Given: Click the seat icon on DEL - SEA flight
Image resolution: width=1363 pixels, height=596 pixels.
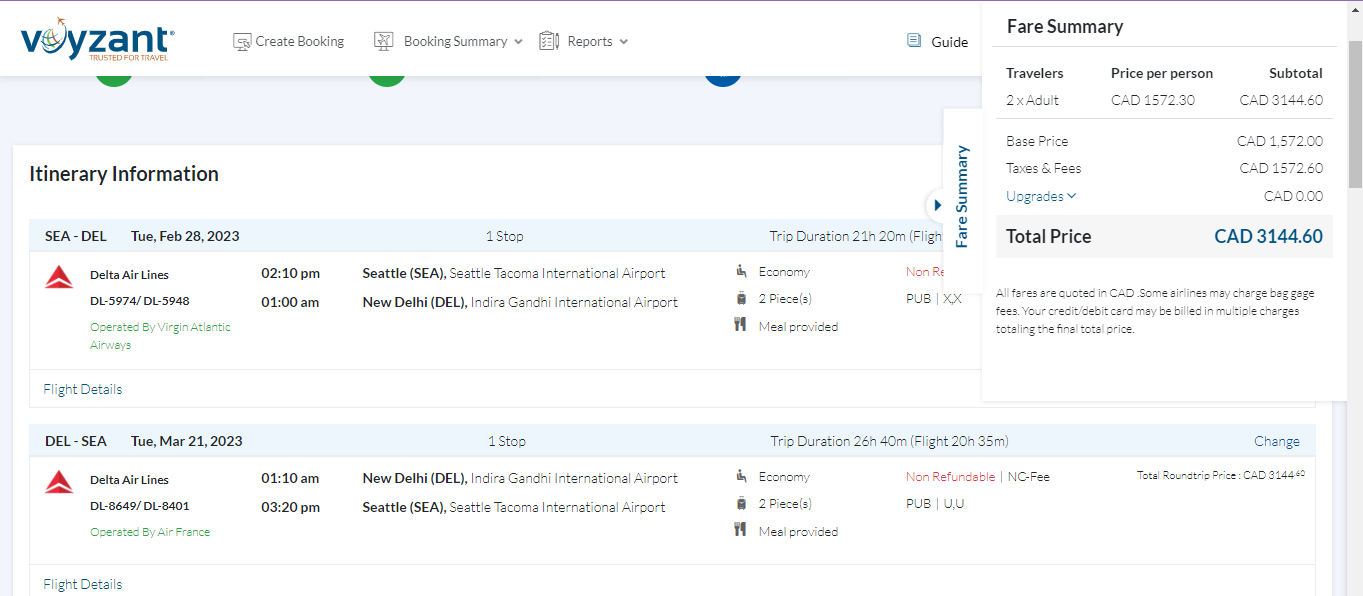Looking at the screenshot, I should coord(741,476).
